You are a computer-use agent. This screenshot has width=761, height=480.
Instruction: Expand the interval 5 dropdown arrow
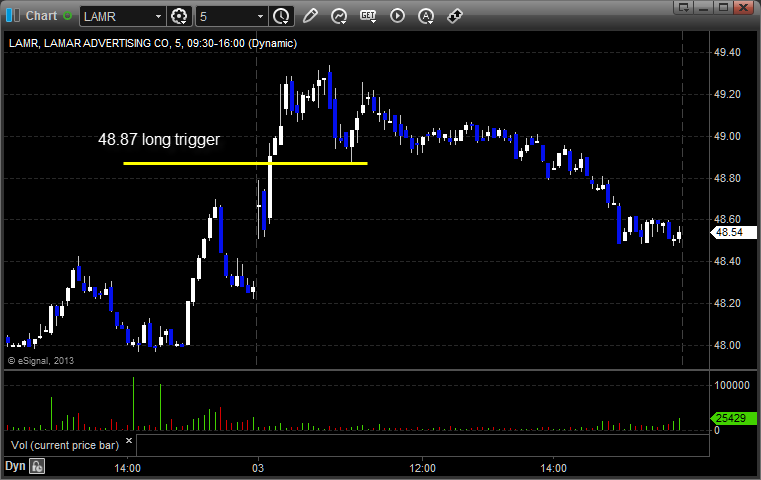point(260,17)
